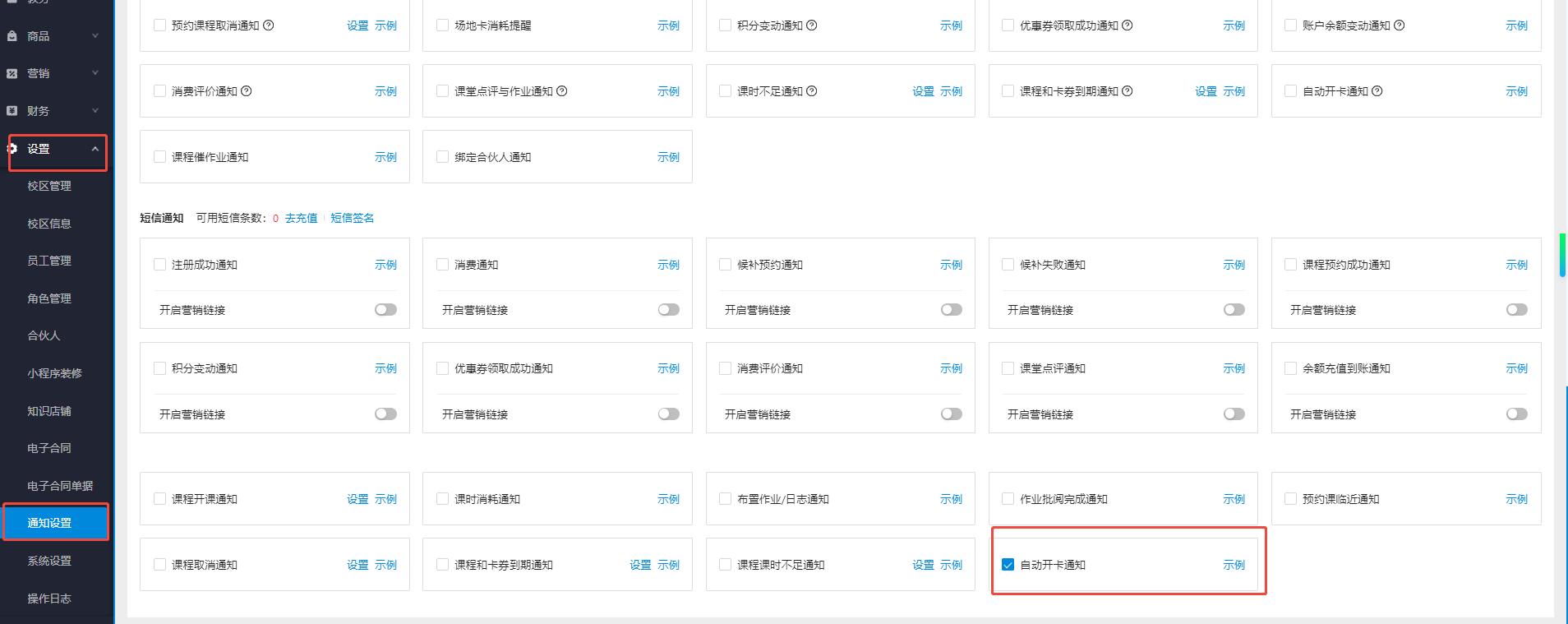The width and height of the screenshot is (1568, 624).
Task: Check the 注册成功通知 checkbox
Action: click(x=159, y=265)
